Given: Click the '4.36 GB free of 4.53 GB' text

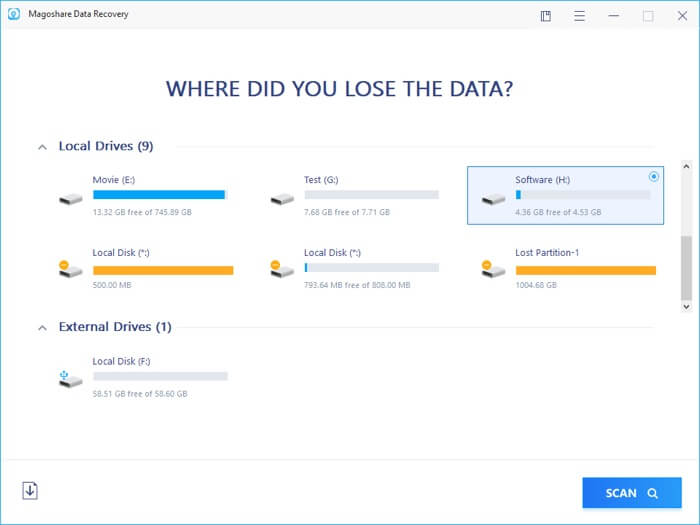Looking at the screenshot, I should click(x=558, y=212).
